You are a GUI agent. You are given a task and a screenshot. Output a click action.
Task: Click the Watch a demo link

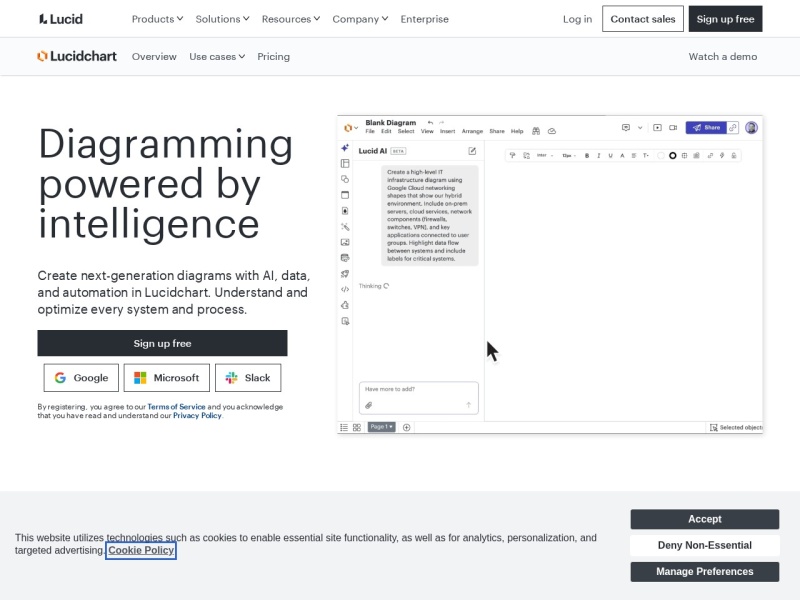(x=723, y=57)
